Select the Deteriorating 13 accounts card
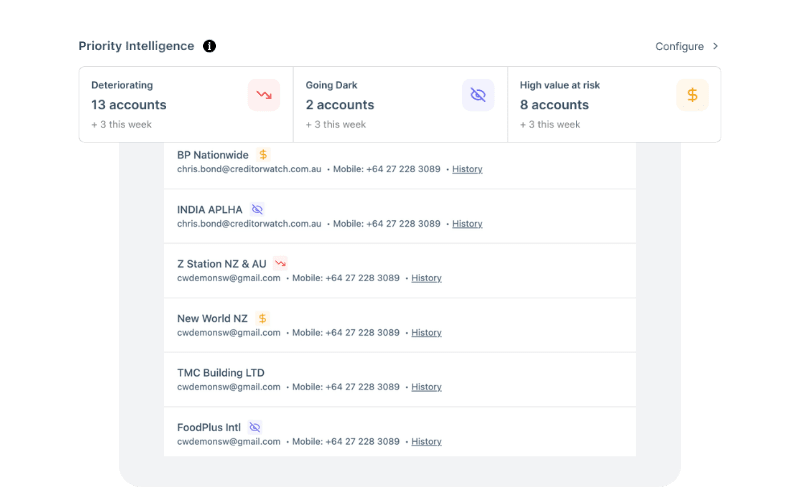 [185, 104]
